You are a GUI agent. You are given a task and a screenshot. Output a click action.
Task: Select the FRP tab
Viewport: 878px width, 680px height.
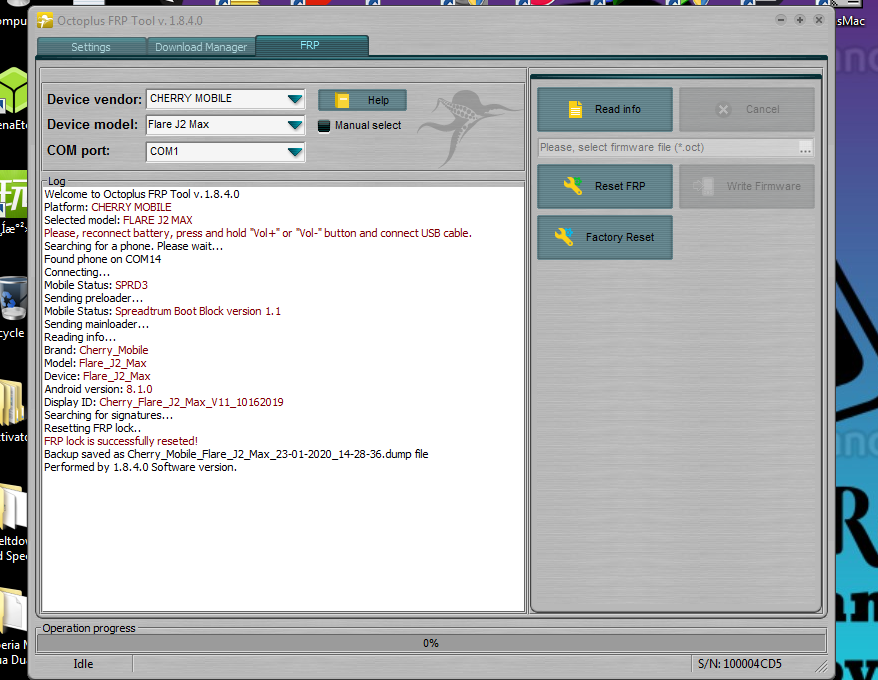click(x=311, y=45)
